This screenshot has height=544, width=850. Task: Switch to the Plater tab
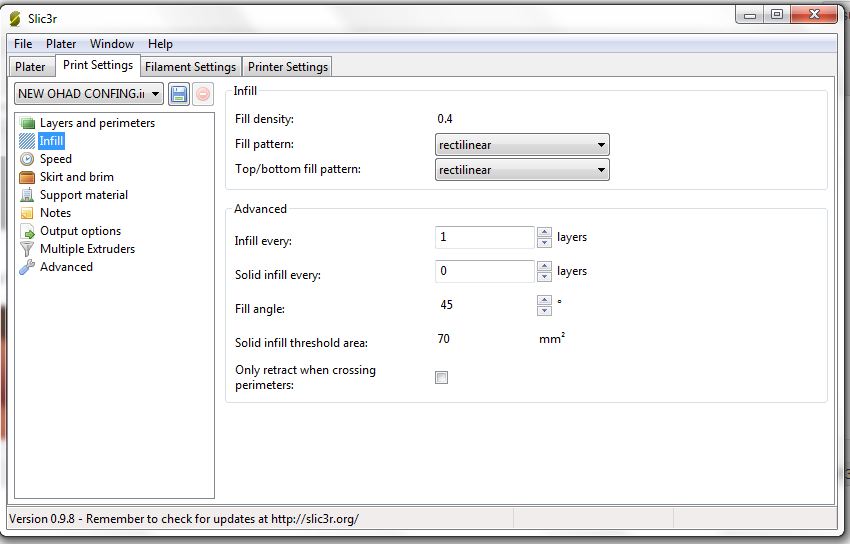[30, 67]
